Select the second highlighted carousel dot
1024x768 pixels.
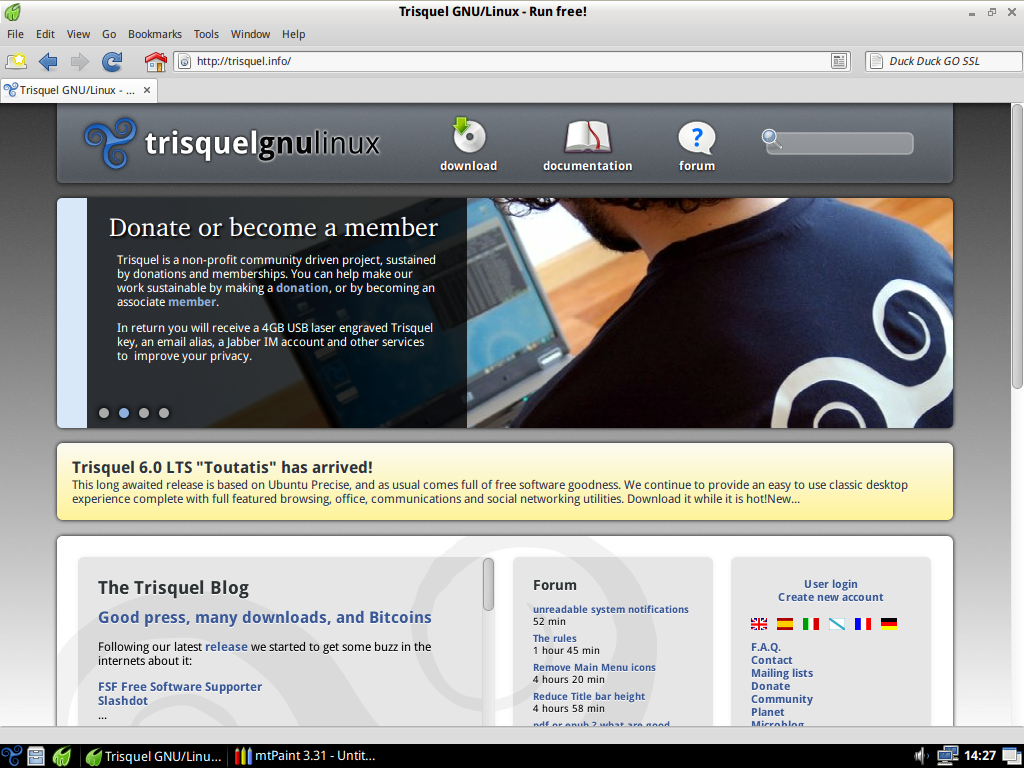point(124,413)
